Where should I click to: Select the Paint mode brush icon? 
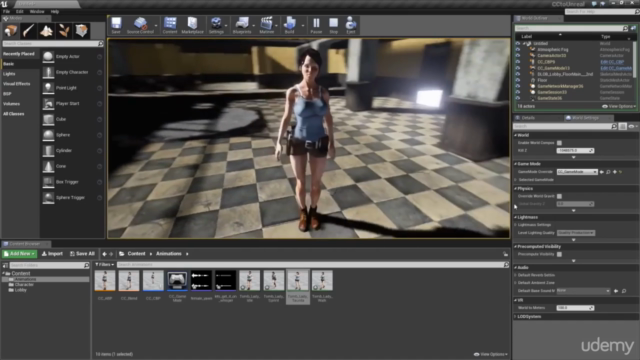pos(29,31)
